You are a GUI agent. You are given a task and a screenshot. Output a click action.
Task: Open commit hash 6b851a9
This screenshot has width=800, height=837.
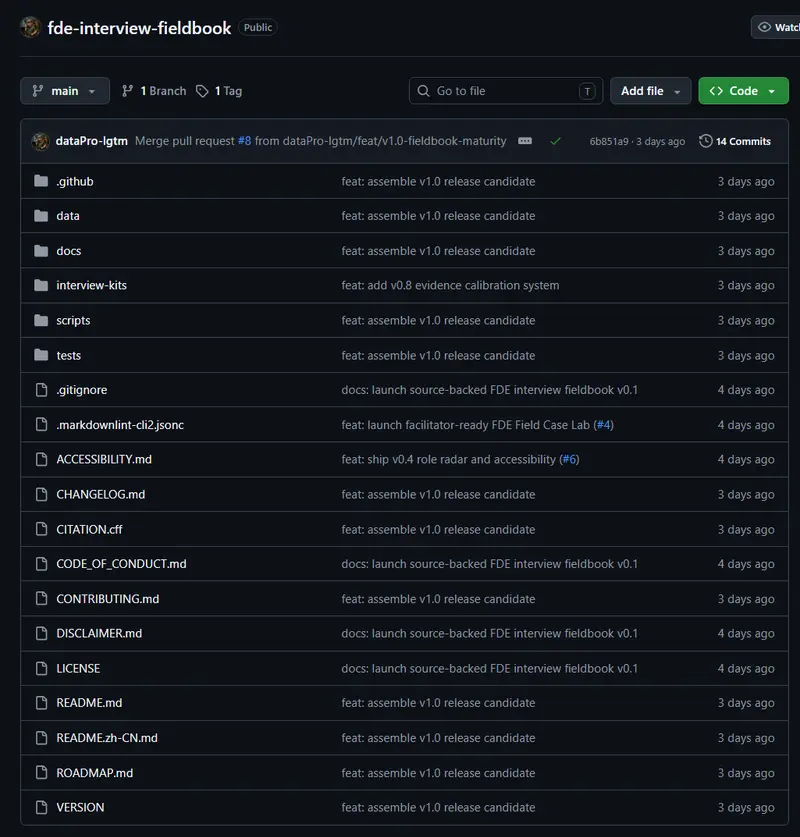tap(609, 141)
